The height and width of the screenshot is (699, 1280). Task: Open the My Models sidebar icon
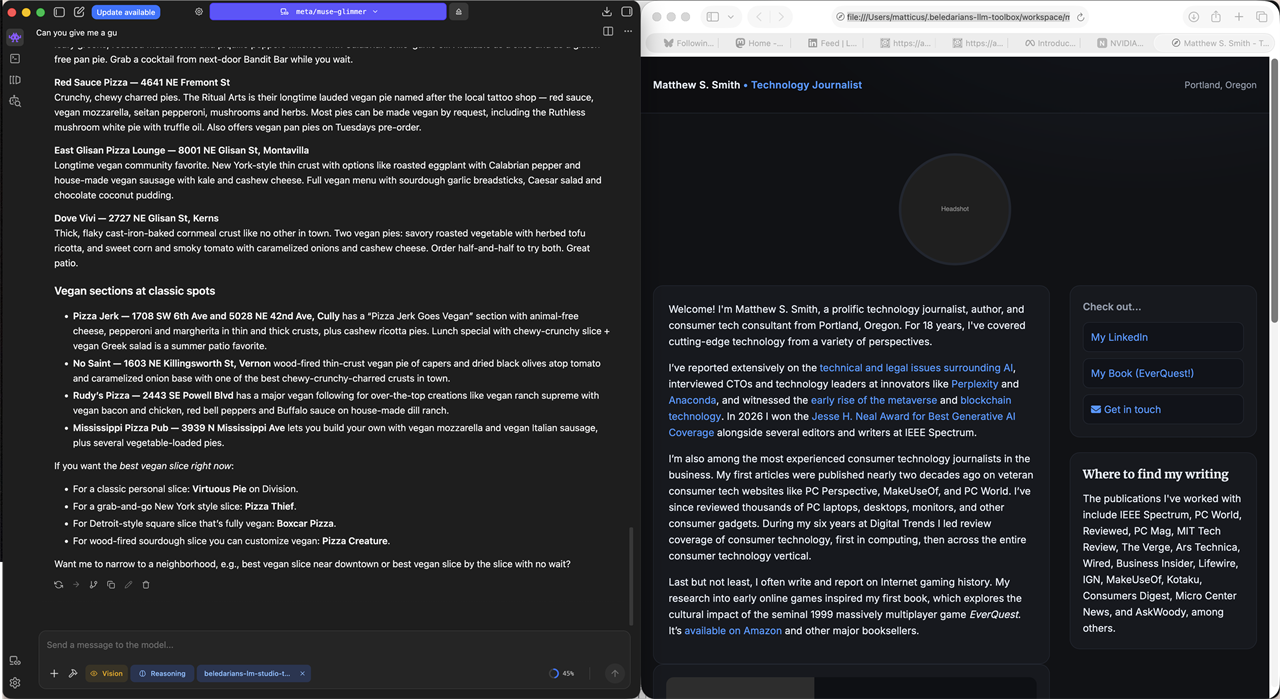(x=15, y=80)
